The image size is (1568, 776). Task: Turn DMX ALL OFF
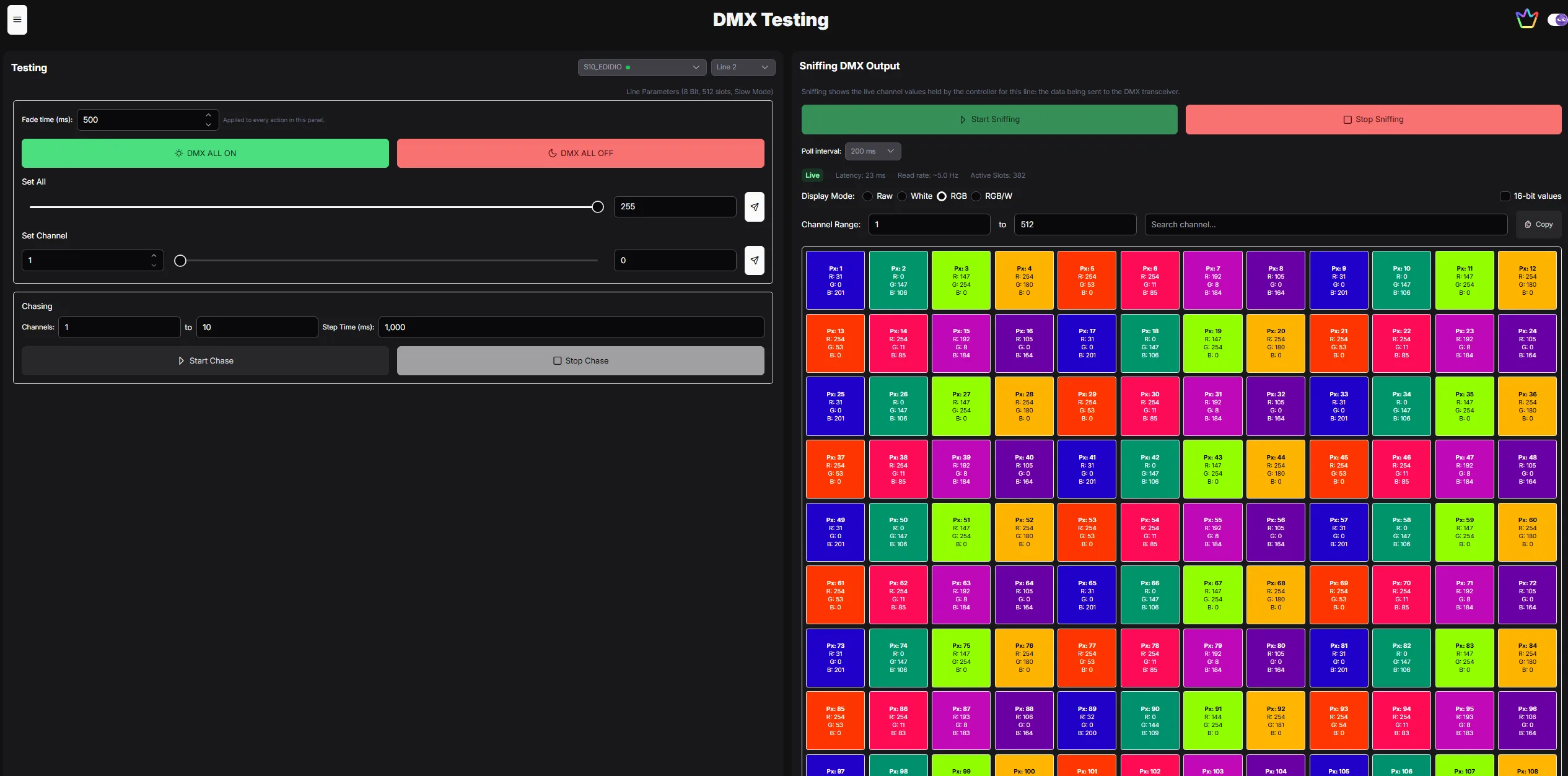click(x=580, y=154)
